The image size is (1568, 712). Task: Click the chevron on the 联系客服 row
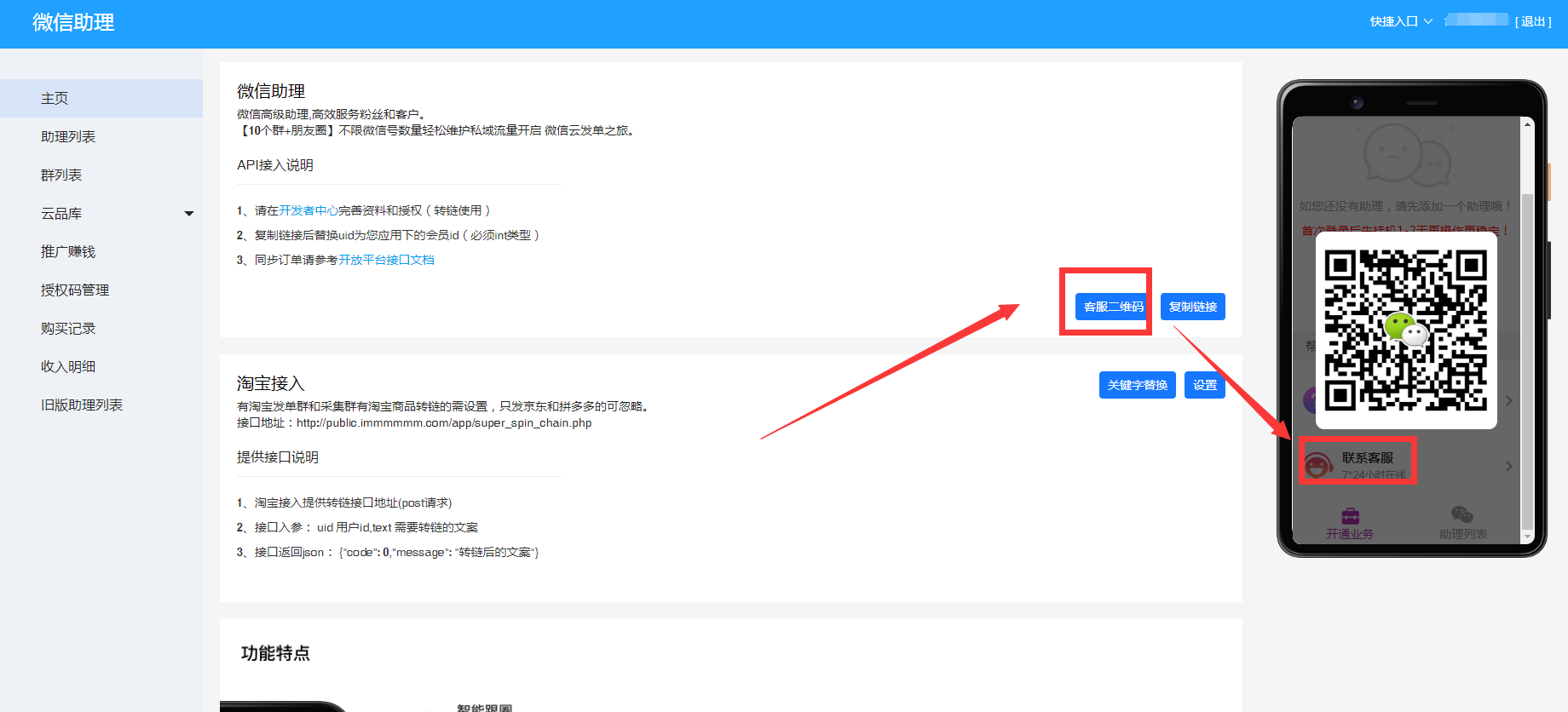pyautogui.click(x=1508, y=466)
